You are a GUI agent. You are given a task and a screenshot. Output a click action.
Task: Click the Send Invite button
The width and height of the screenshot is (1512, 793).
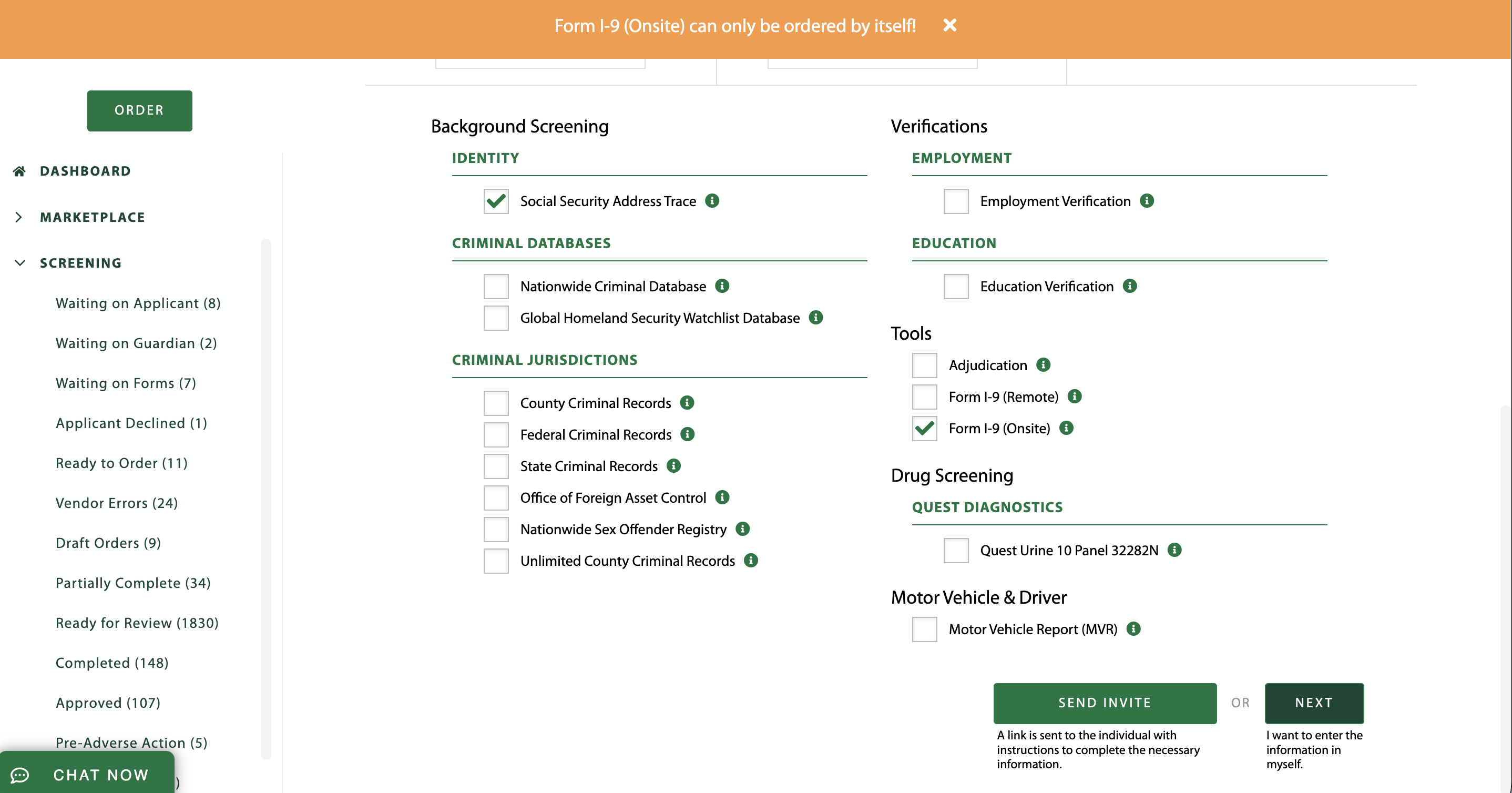(x=1104, y=703)
